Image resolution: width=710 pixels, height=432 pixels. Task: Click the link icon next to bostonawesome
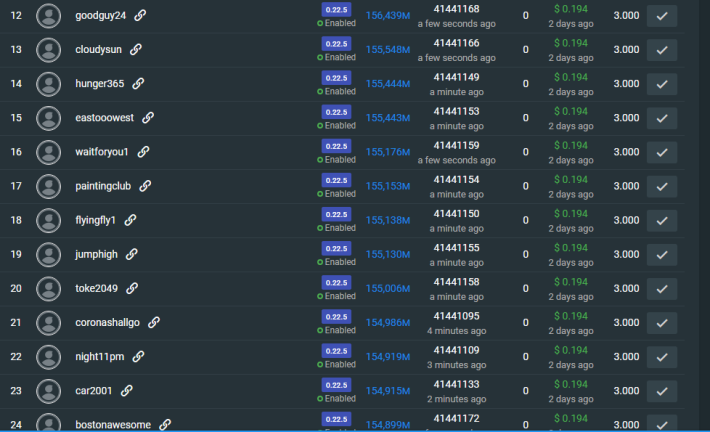pos(165,425)
